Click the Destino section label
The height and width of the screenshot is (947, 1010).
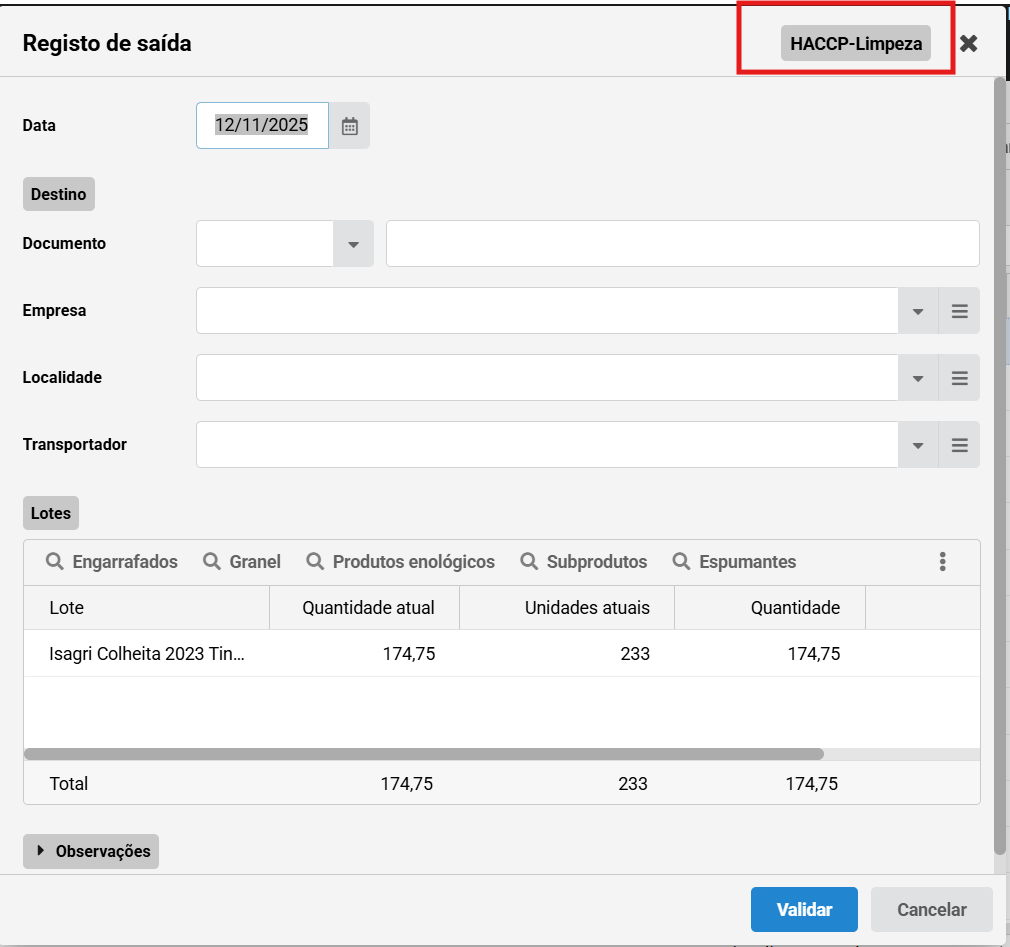coord(59,194)
